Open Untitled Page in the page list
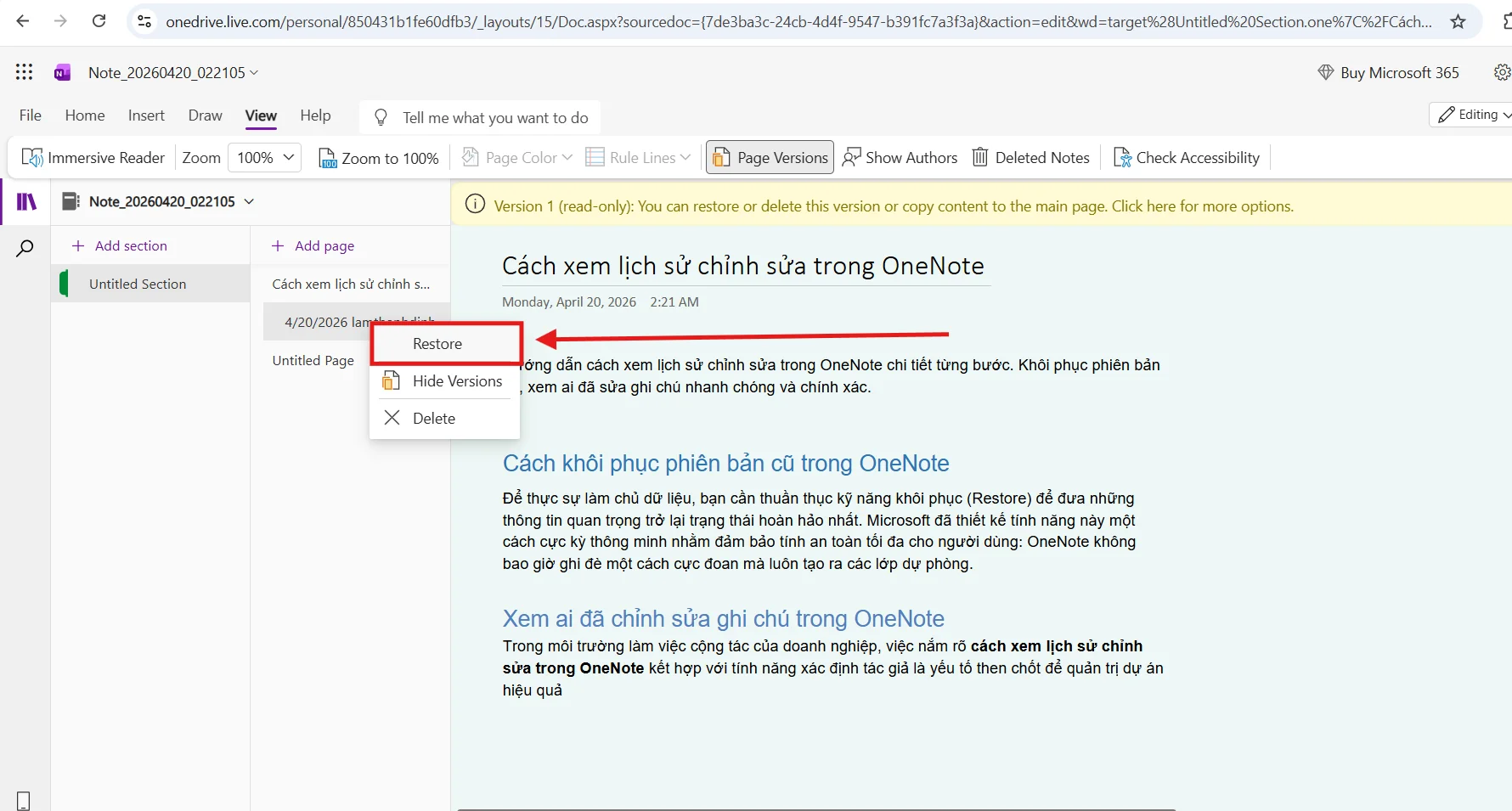The width and height of the screenshot is (1512, 811). click(x=313, y=360)
